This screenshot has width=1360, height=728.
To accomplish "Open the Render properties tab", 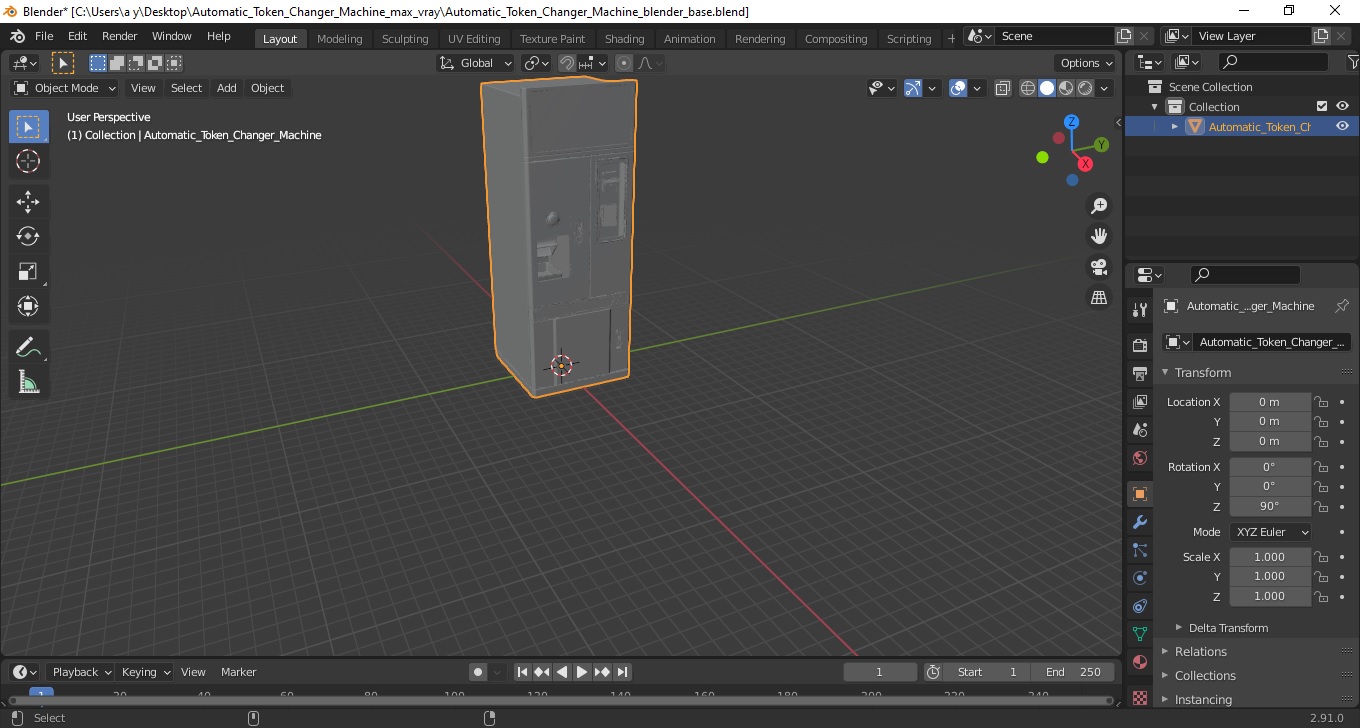I will click(1139, 346).
